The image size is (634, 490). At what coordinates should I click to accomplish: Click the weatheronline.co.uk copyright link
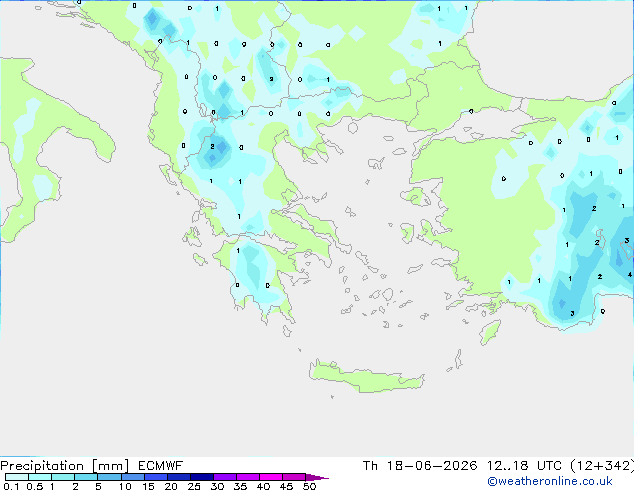point(550,481)
